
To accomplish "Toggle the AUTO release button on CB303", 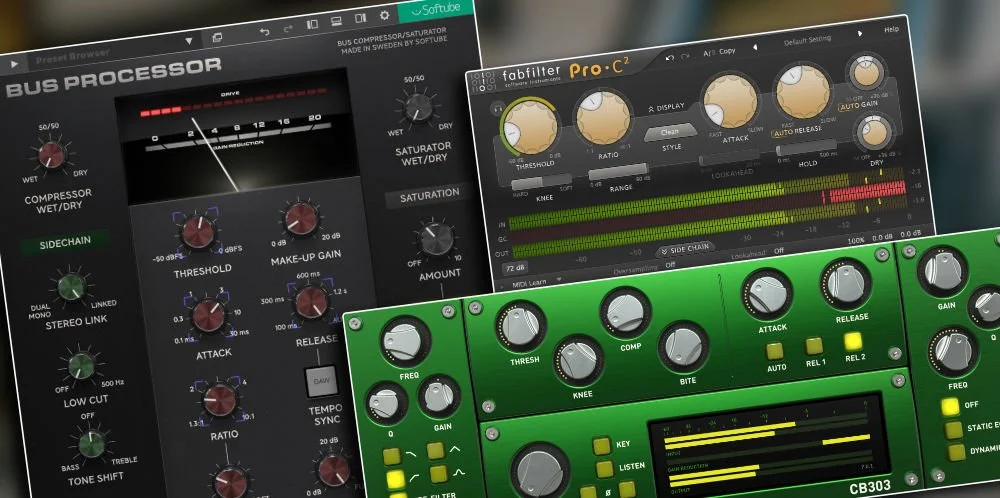I will [775, 351].
